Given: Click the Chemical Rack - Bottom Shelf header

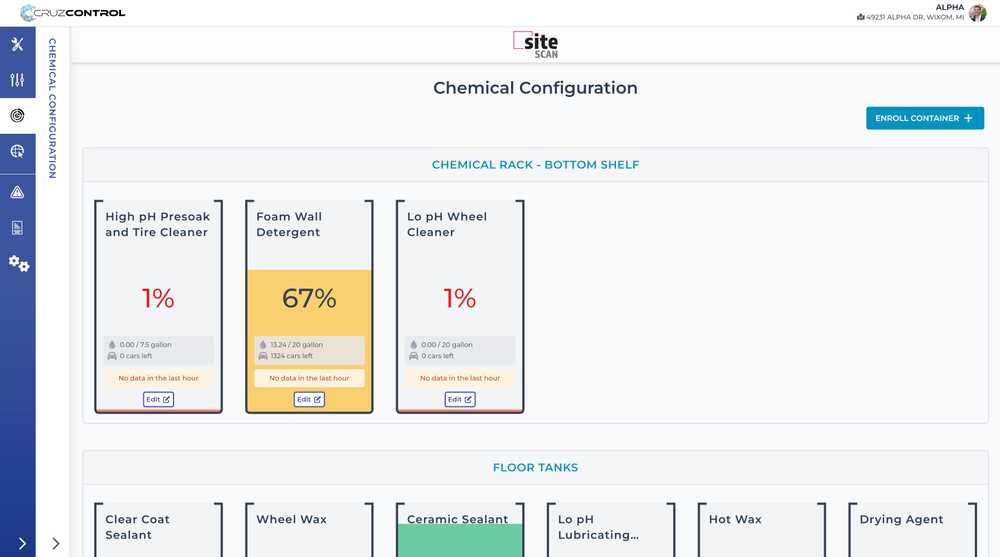Looking at the screenshot, I should (x=535, y=165).
